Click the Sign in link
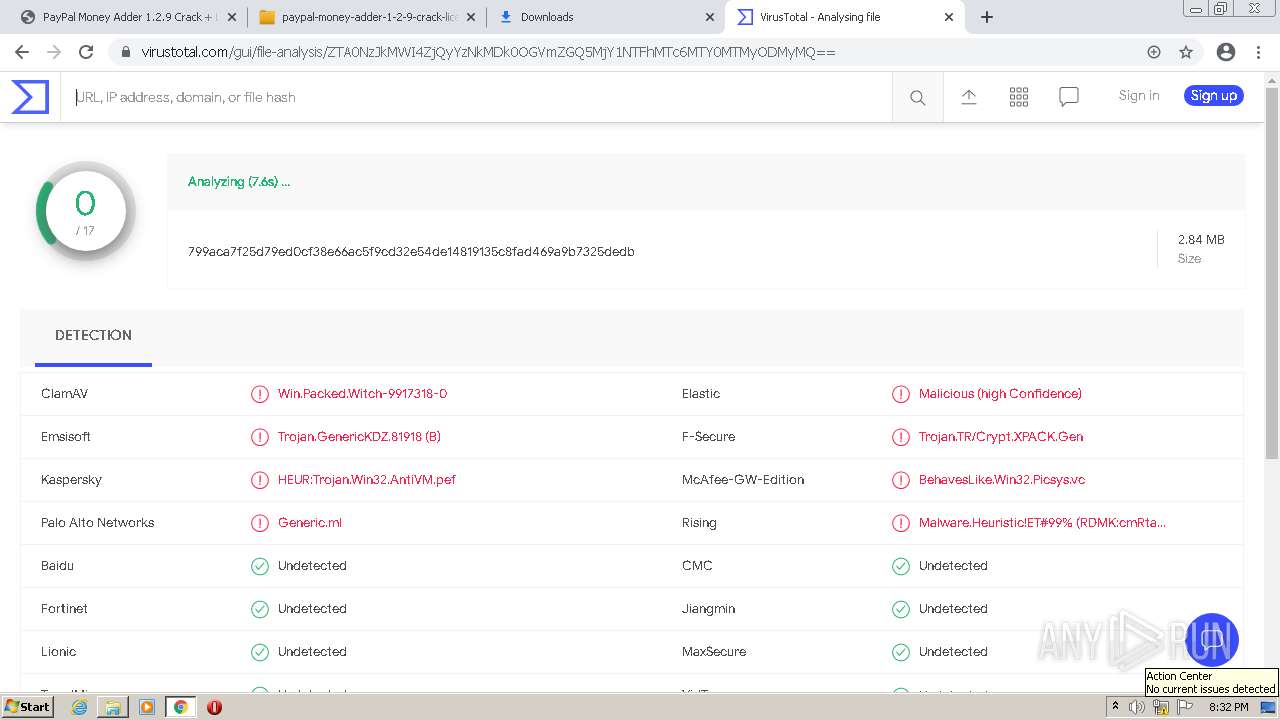Viewport: 1280px width, 720px height. pyautogui.click(x=1139, y=96)
